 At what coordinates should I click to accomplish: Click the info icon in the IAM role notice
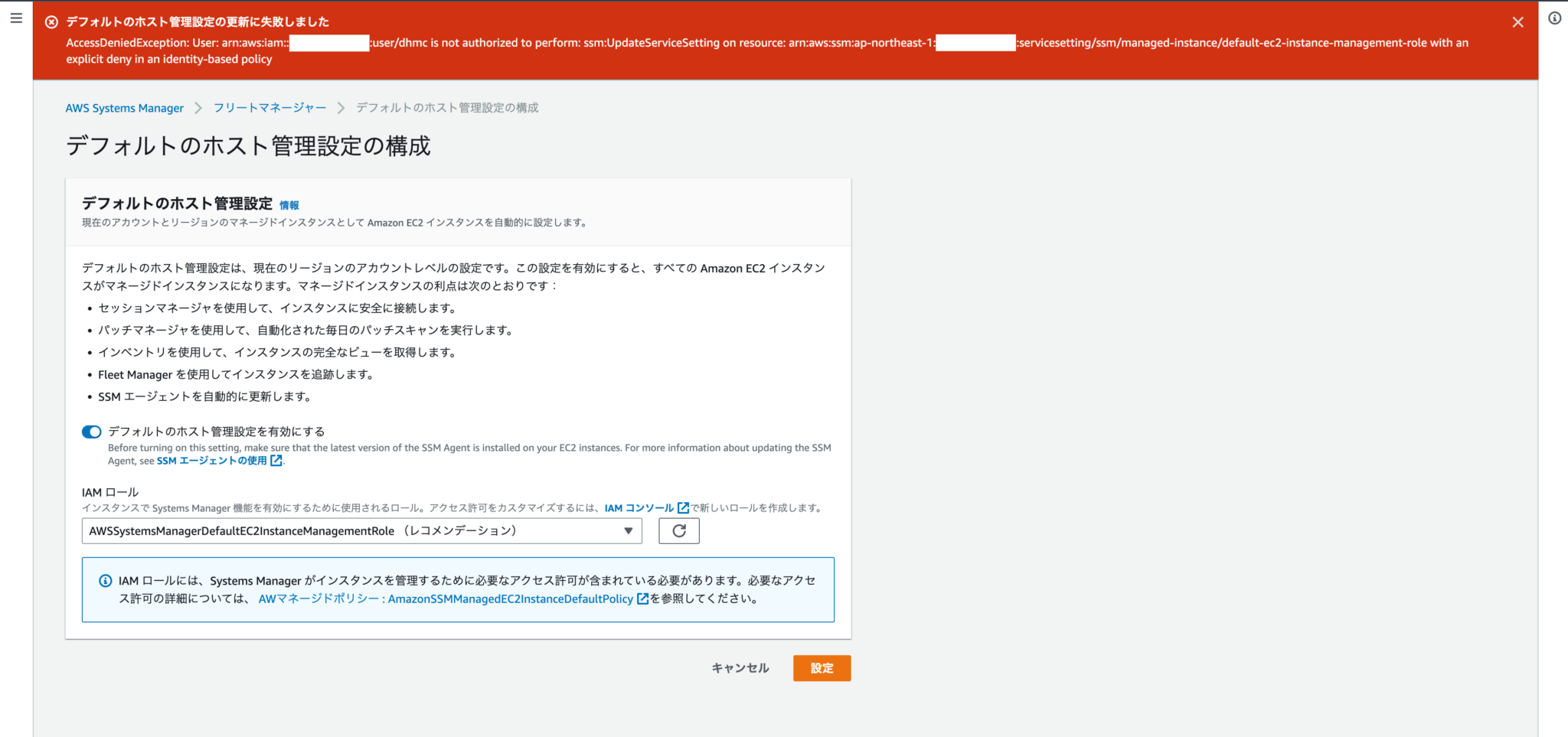click(106, 581)
